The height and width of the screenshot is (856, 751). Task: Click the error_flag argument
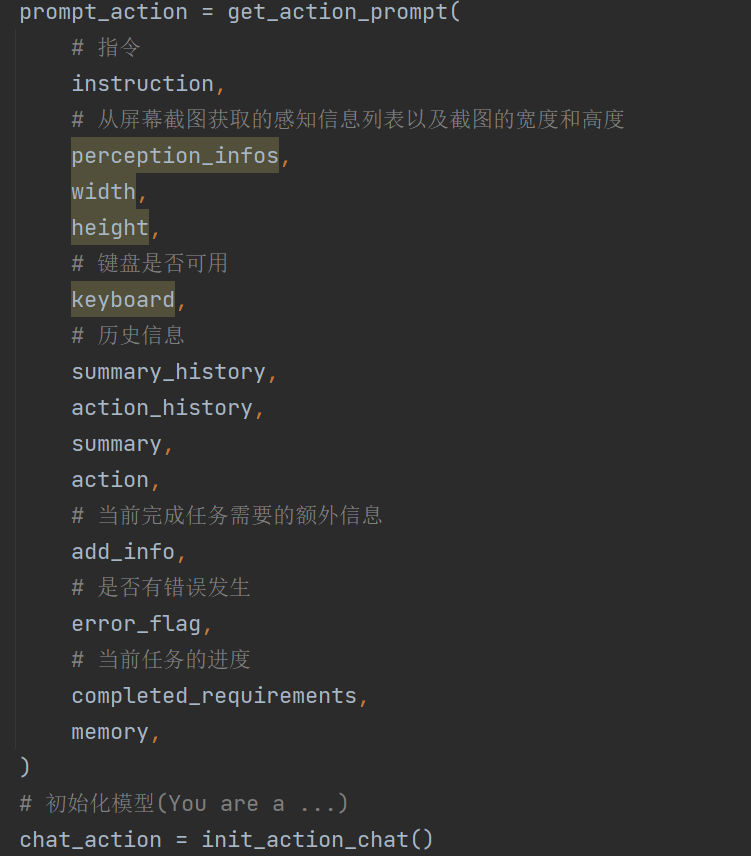click(x=136, y=624)
